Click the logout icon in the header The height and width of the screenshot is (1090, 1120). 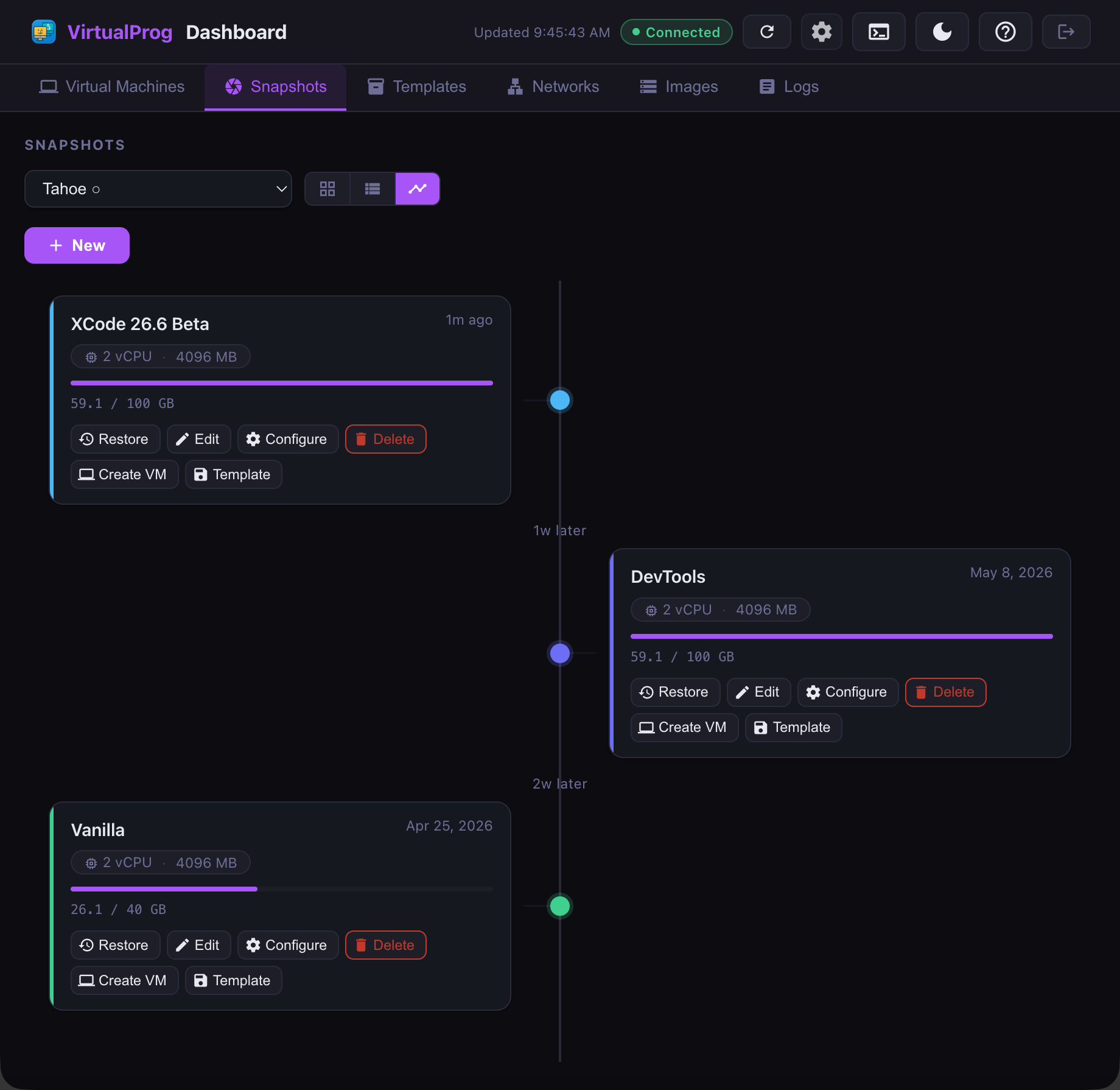(x=1066, y=32)
